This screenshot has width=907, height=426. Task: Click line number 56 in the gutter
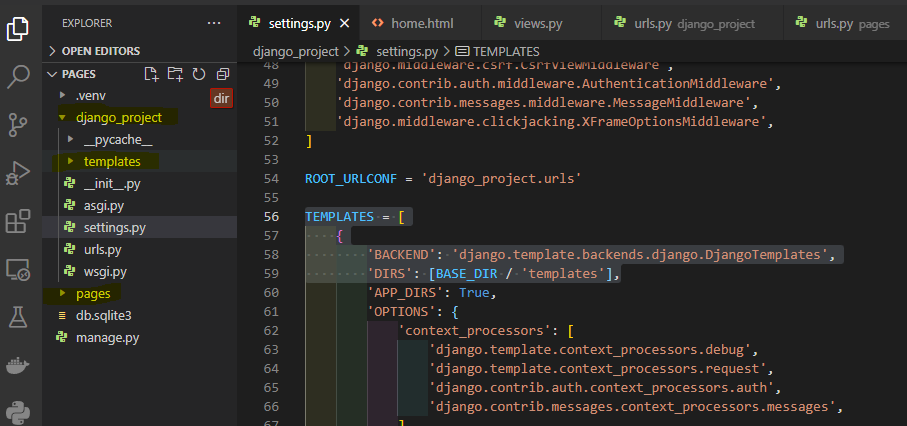(271, 216)
